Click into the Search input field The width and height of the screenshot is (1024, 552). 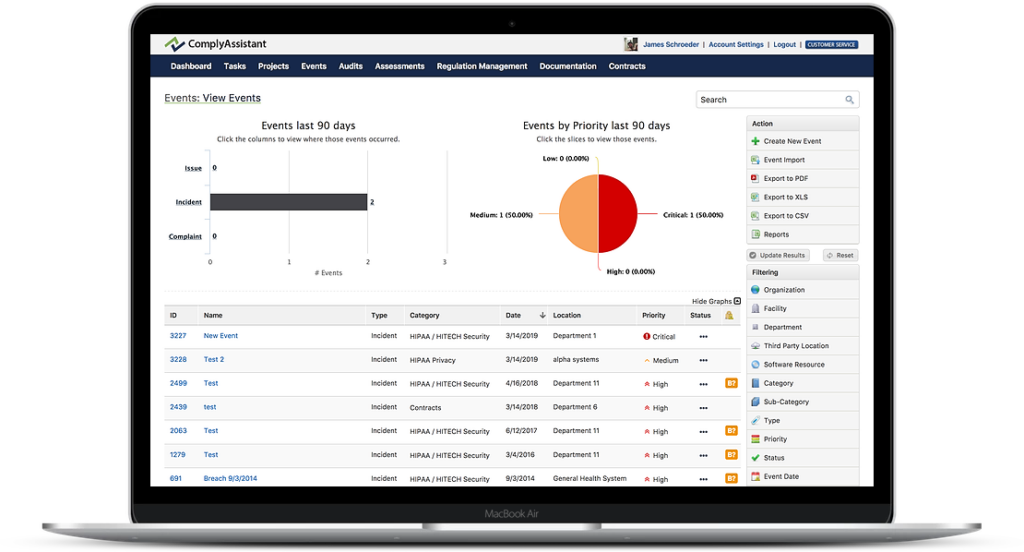(768, 100)
